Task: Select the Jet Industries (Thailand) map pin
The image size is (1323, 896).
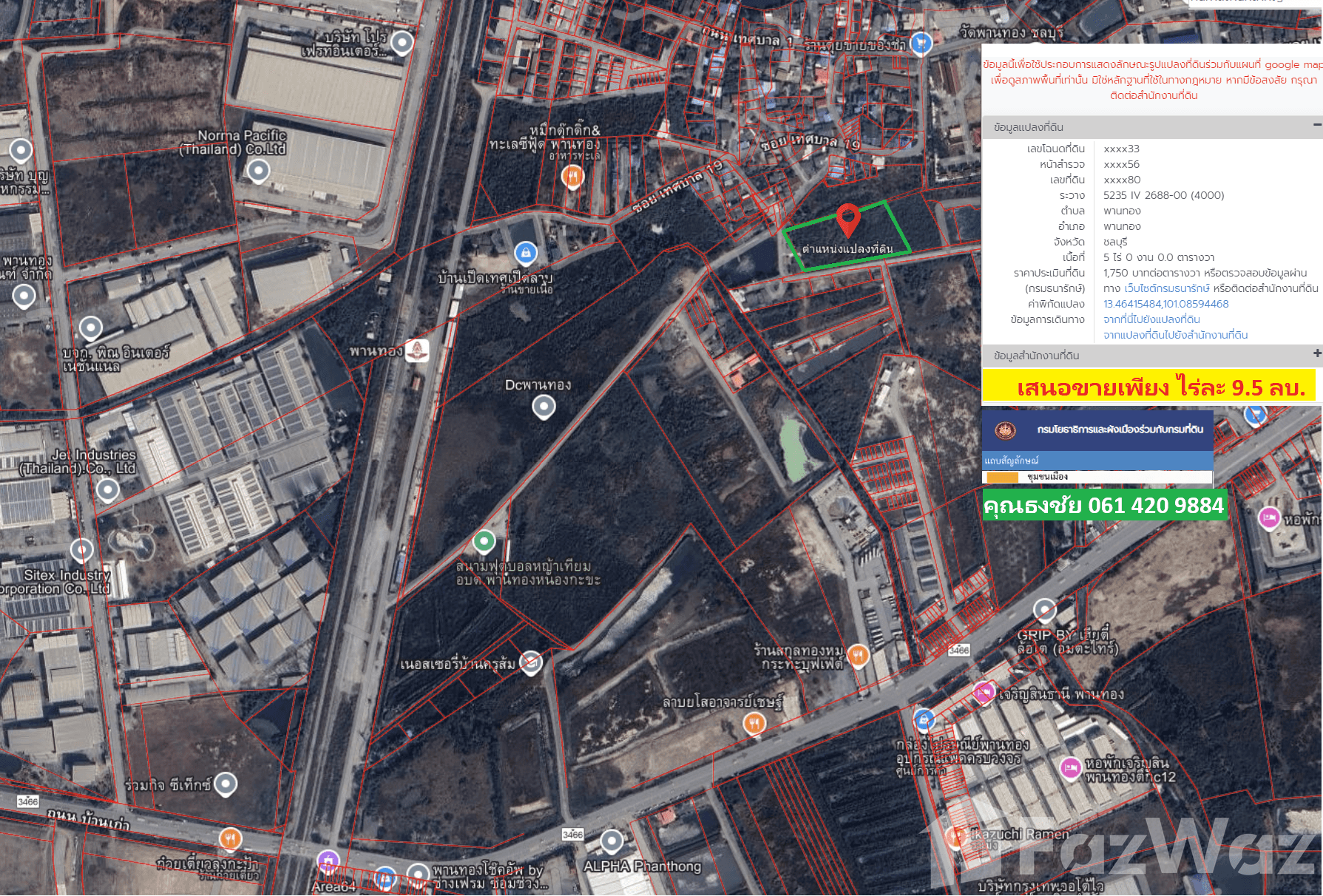Action: [x=108, y=489]
